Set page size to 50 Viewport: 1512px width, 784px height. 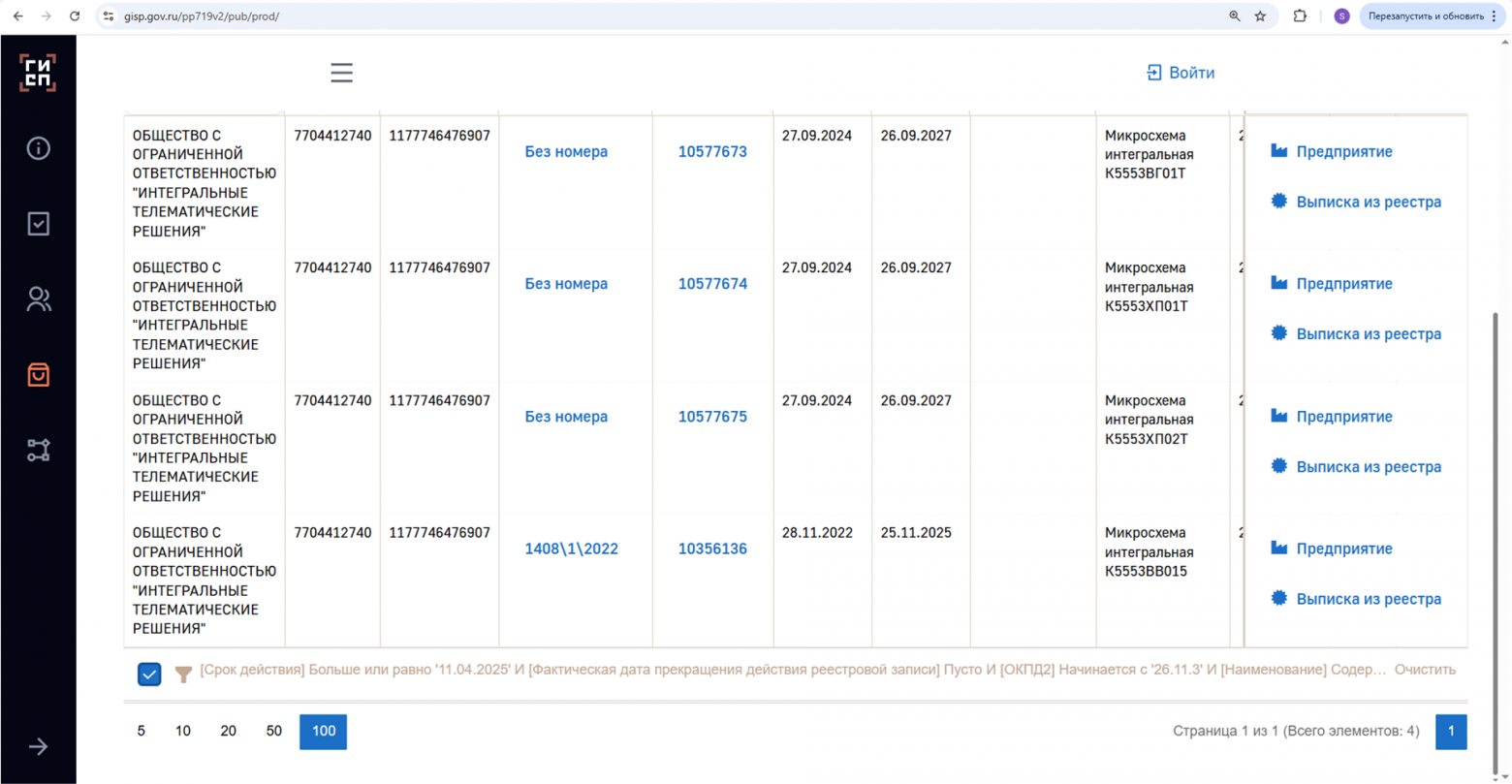click(274, 731)
